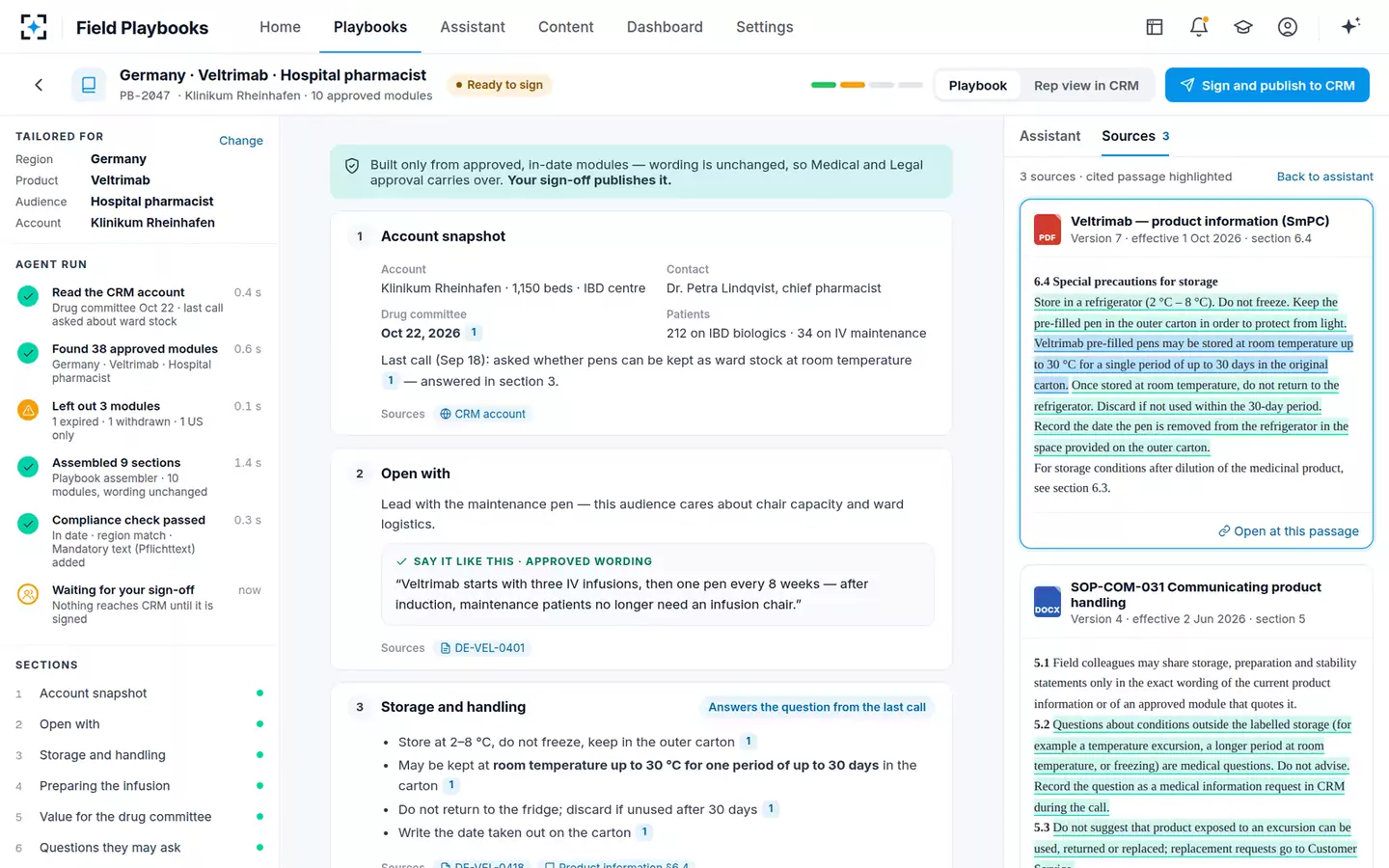Go back using the left chevron arrow
The height and width of the screenshot is (868, 1389).
(x=39, y=85)
